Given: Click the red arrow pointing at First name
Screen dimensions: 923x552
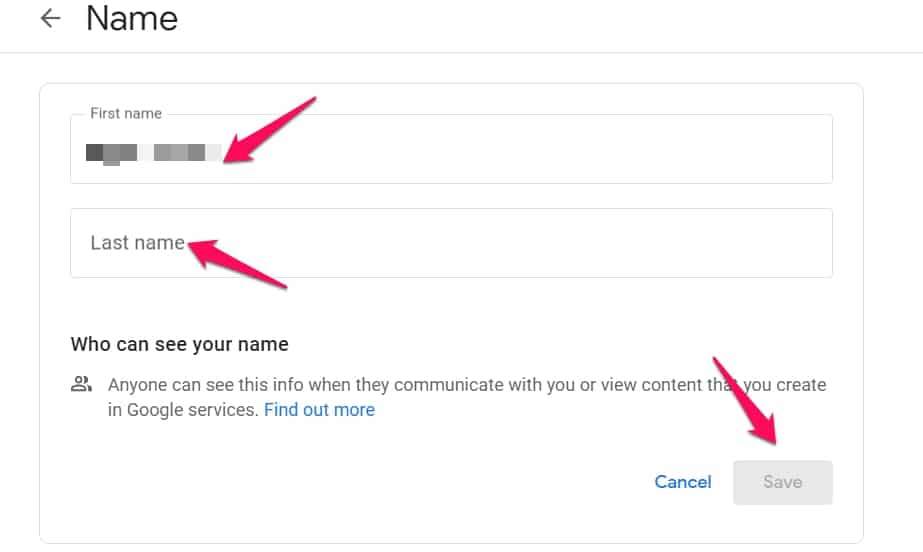Looking at the screenshot, I should tap(270, 131).
